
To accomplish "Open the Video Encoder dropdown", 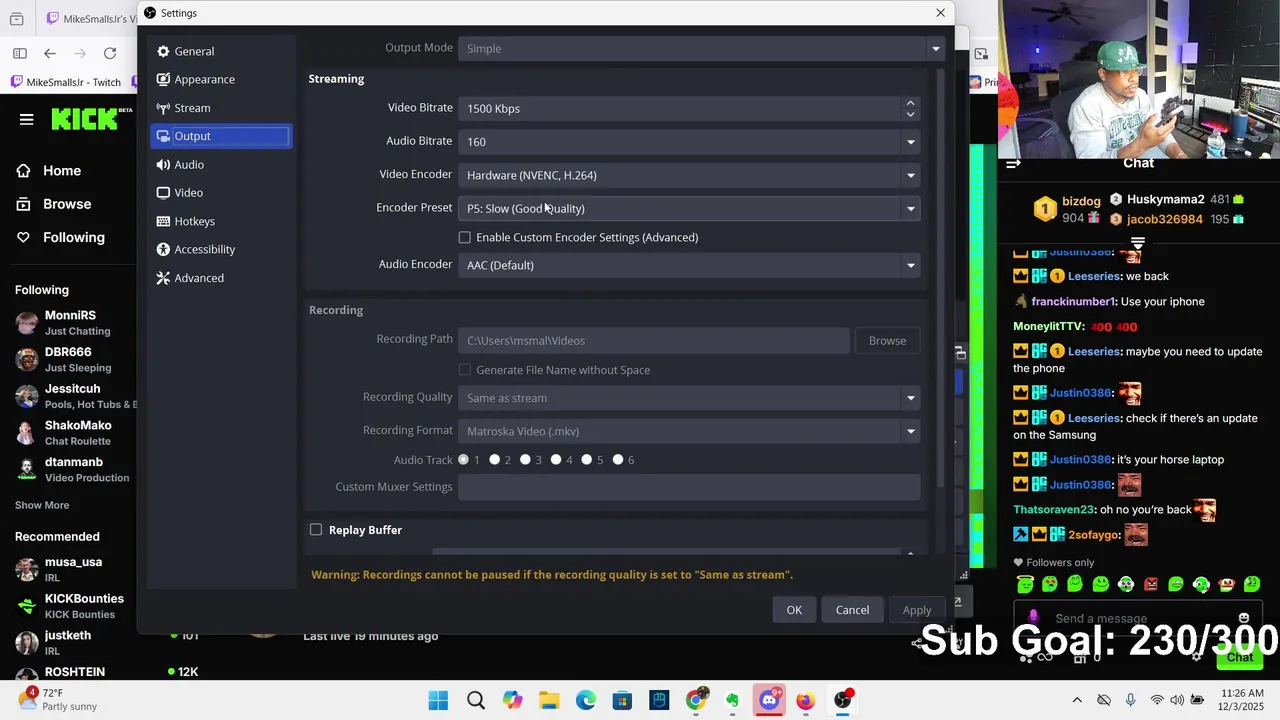I will click(x=689, y=175).
